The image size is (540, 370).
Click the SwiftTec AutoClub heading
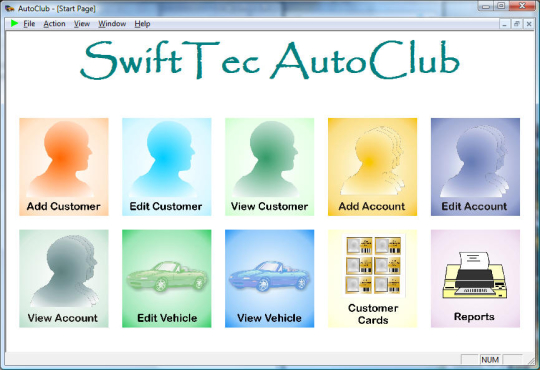270,61
